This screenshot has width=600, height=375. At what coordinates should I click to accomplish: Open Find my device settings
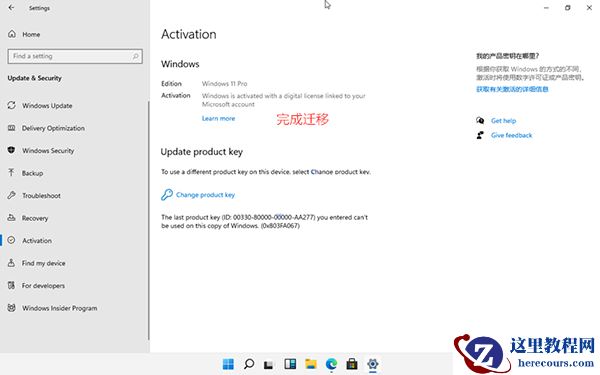pos(44,263)
